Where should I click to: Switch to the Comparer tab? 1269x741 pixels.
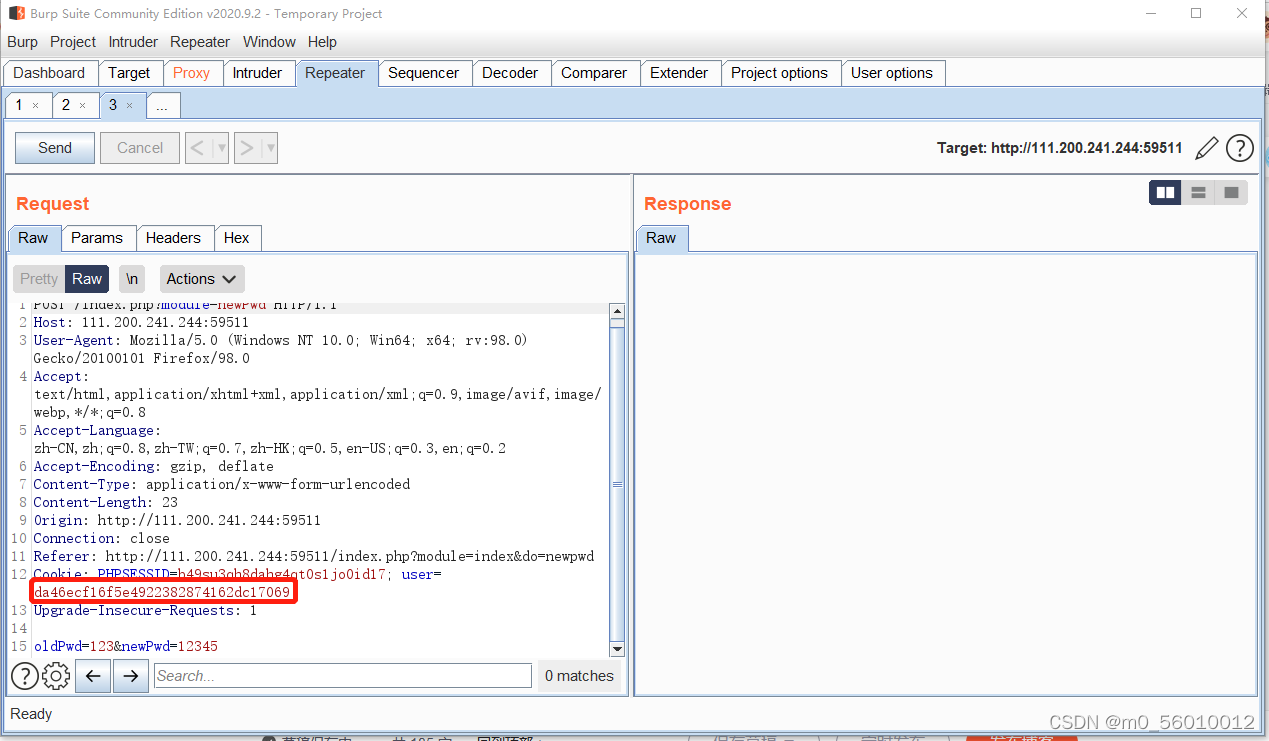pyautogui.click(x=594, y=73)
